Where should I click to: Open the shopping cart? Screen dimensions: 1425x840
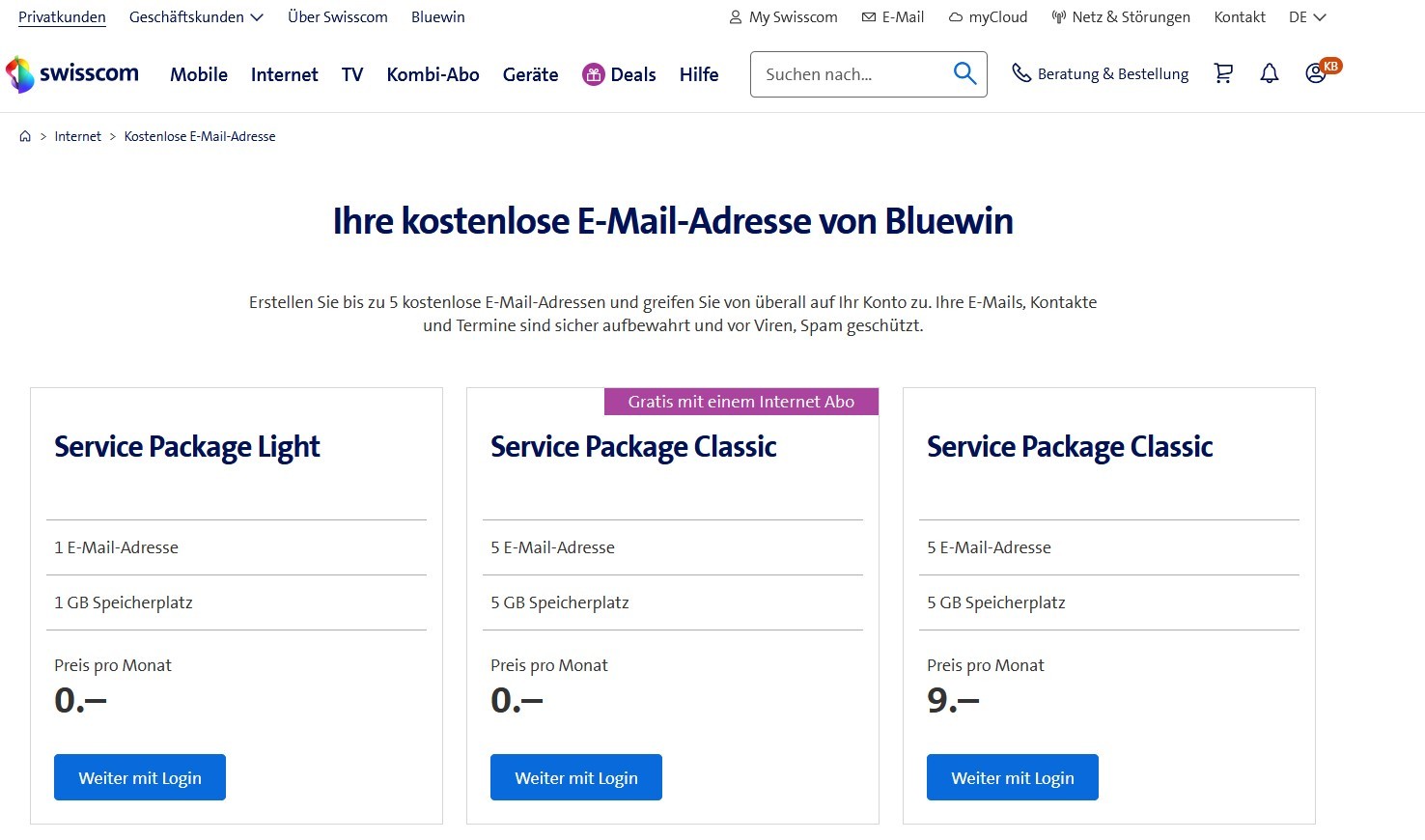click(1223, 73)
